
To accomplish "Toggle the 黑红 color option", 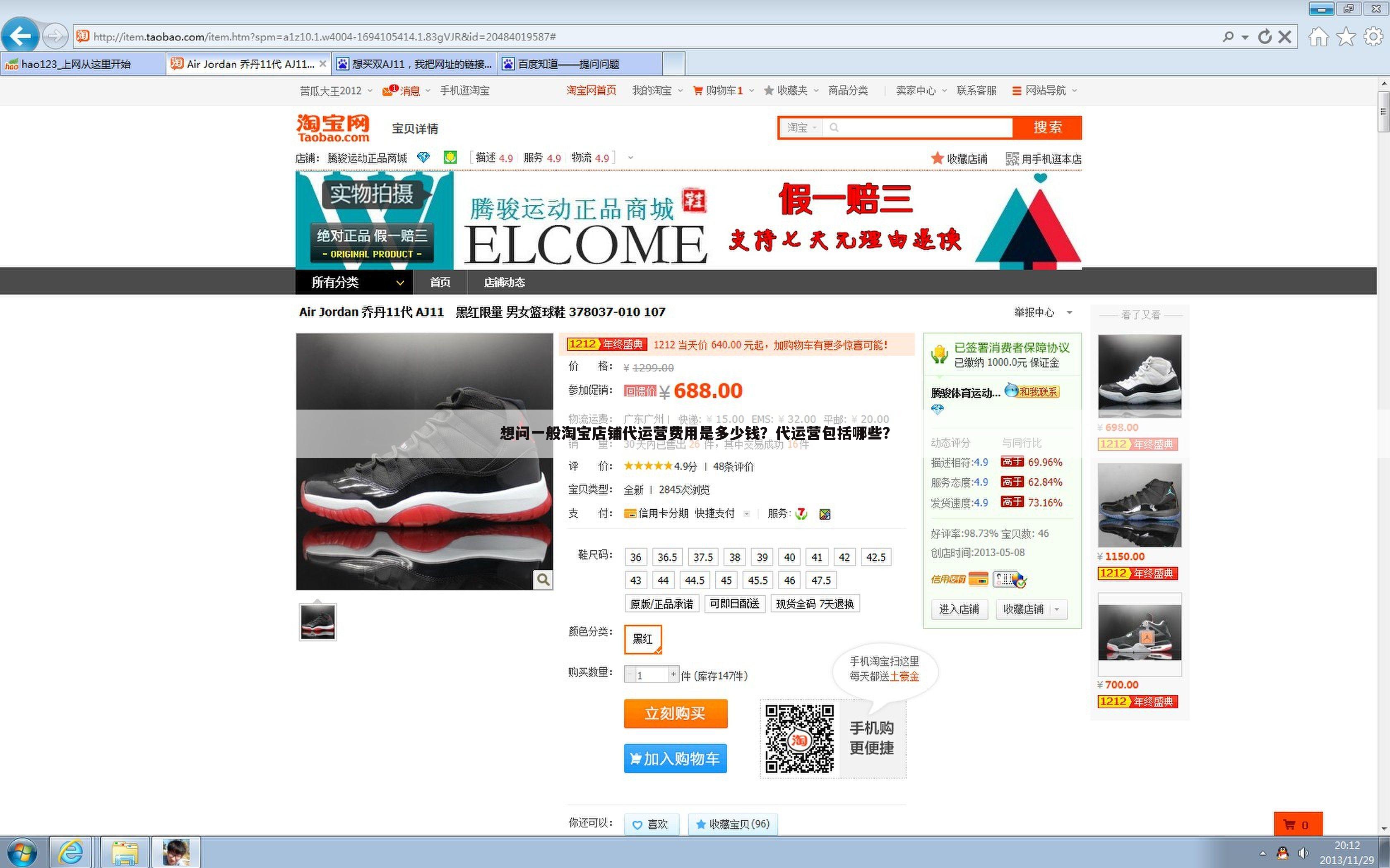I will pos(643,639).
